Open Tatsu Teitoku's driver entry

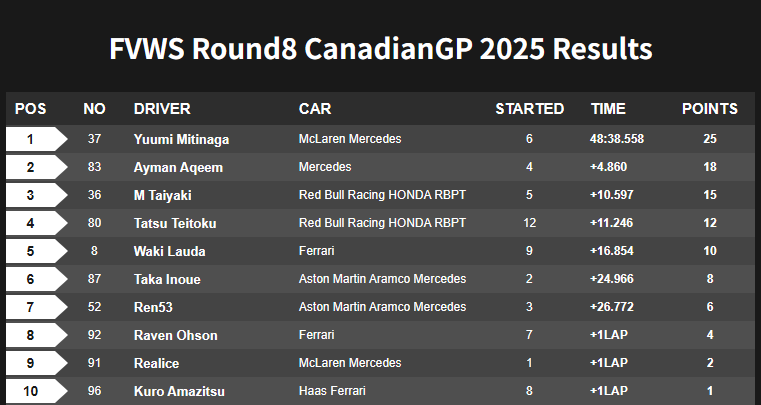click(x=175, y=223)
